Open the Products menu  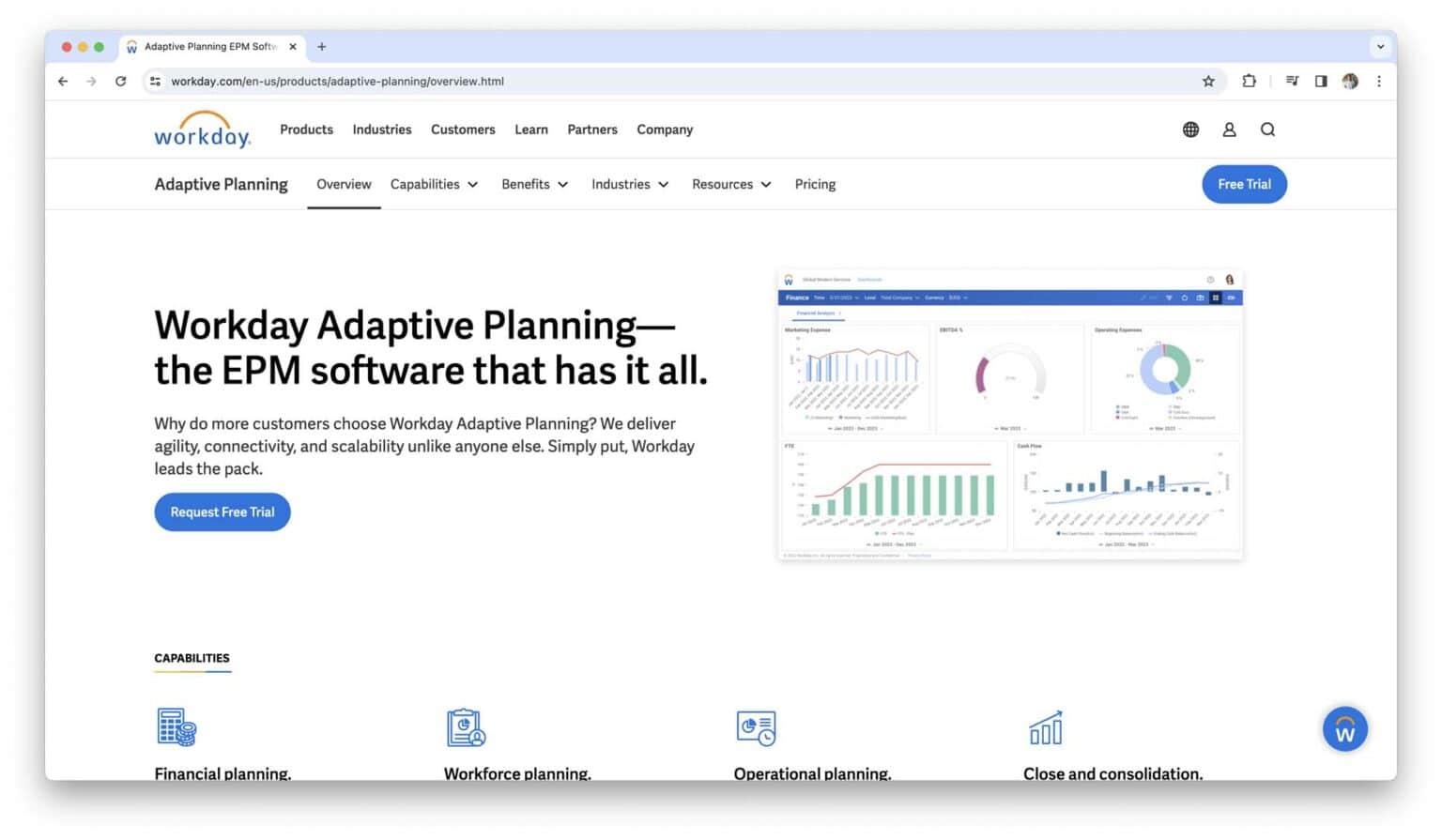tap(306, 130)
